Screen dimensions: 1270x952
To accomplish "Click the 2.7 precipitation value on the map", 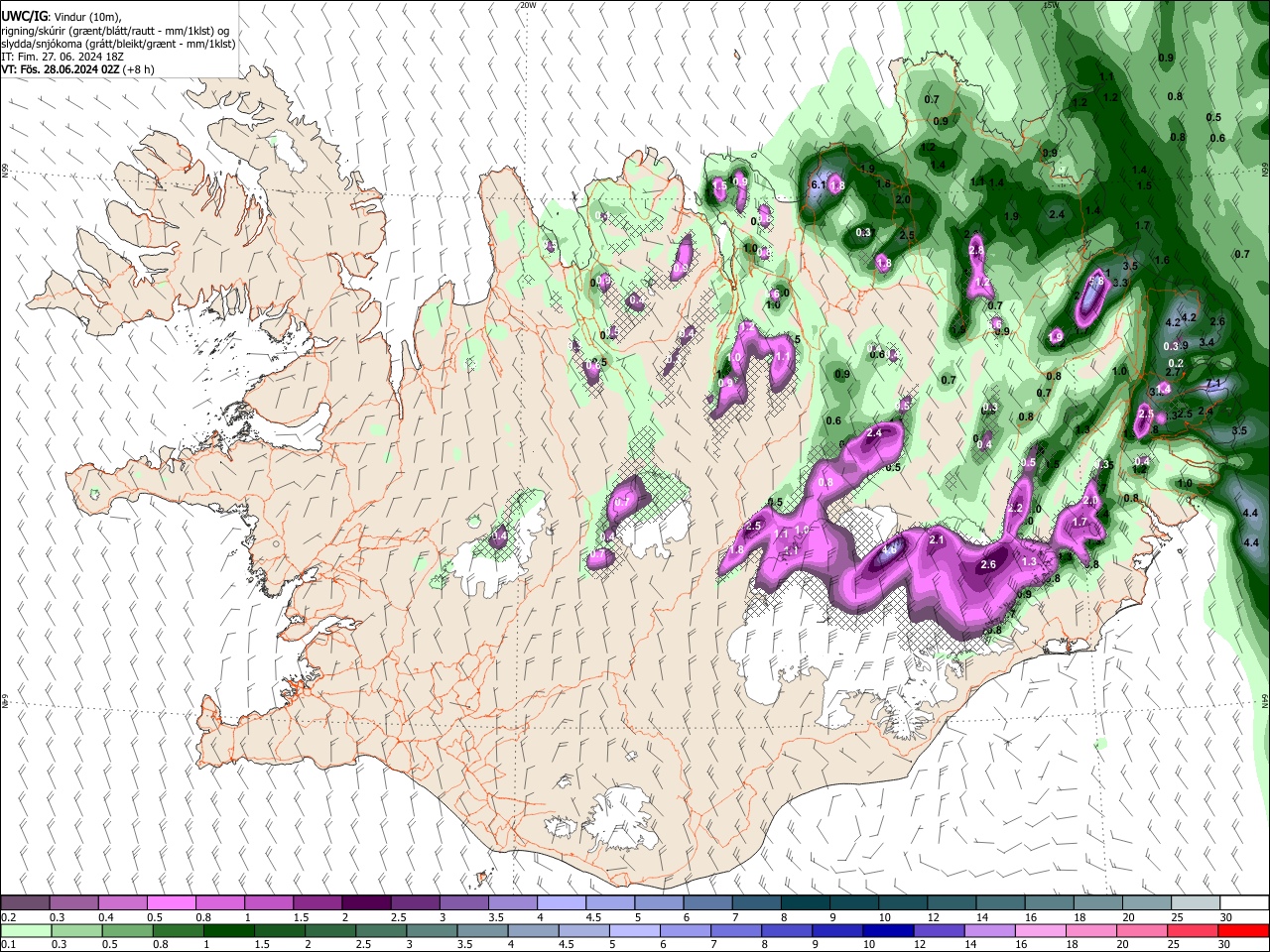I will tap(1172, 372).
